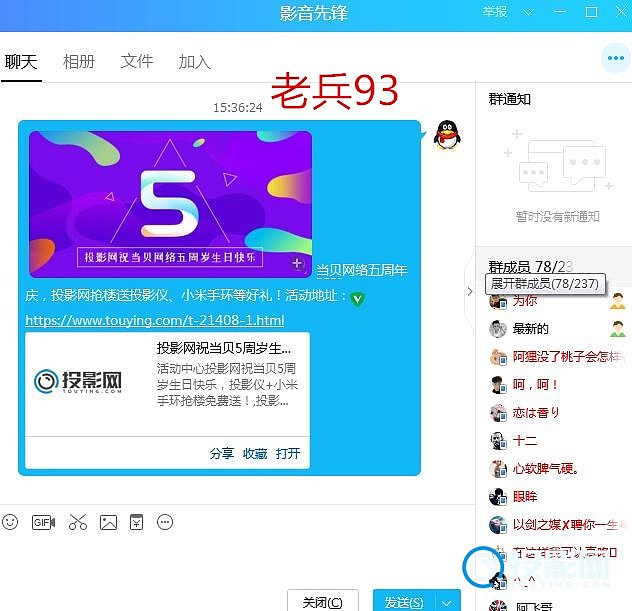Open the emoji picker
The height and width of the screenshot is (611, 632).
10,522
